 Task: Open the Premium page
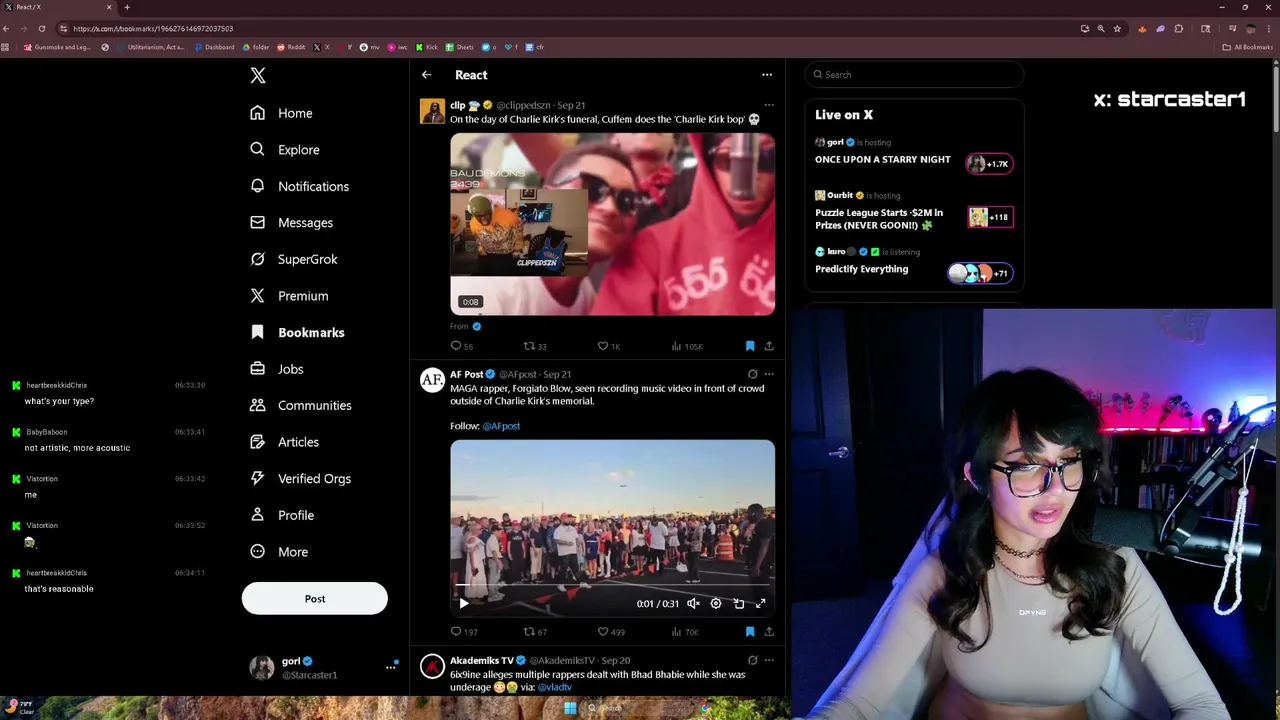click(289, 296)
